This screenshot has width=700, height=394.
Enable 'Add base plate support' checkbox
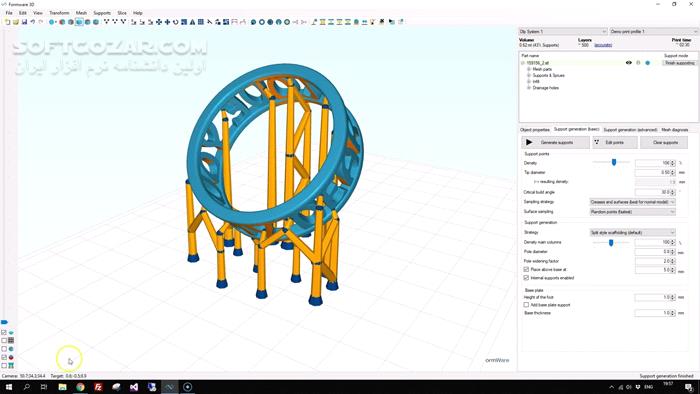pyautogui.click(x=526, y=305)
